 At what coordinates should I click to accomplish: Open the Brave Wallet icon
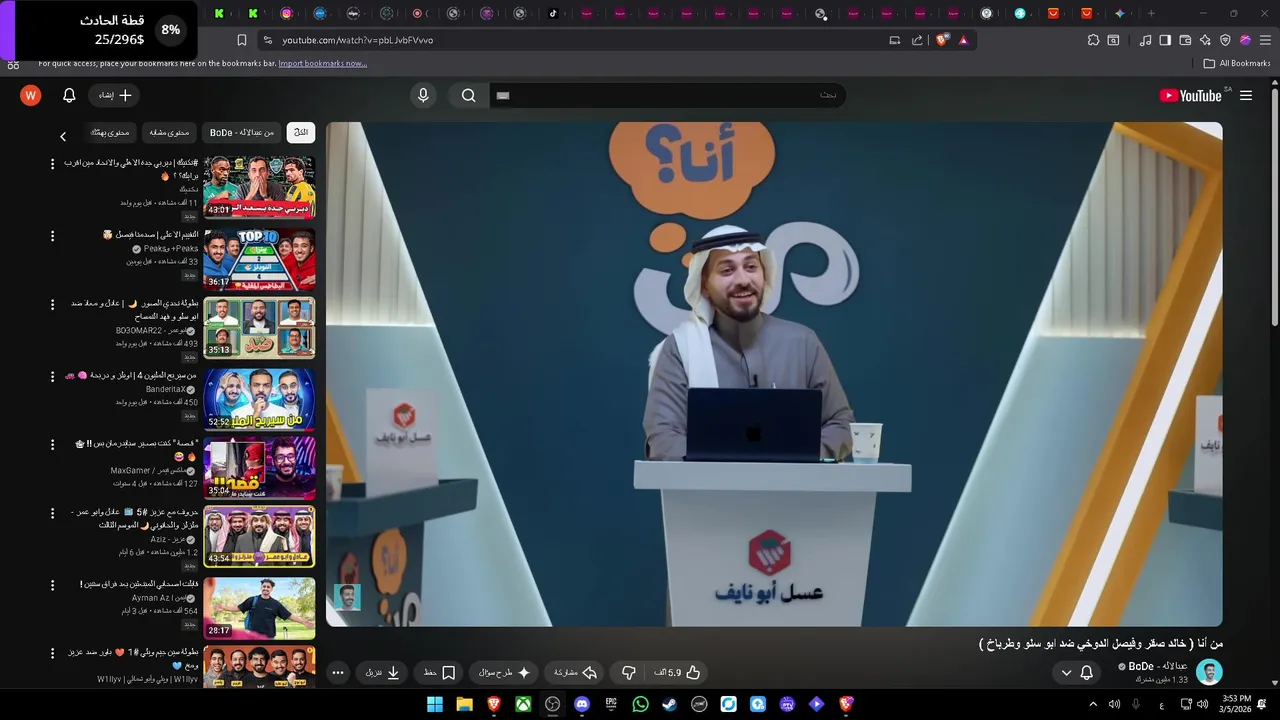(1185, 40)
